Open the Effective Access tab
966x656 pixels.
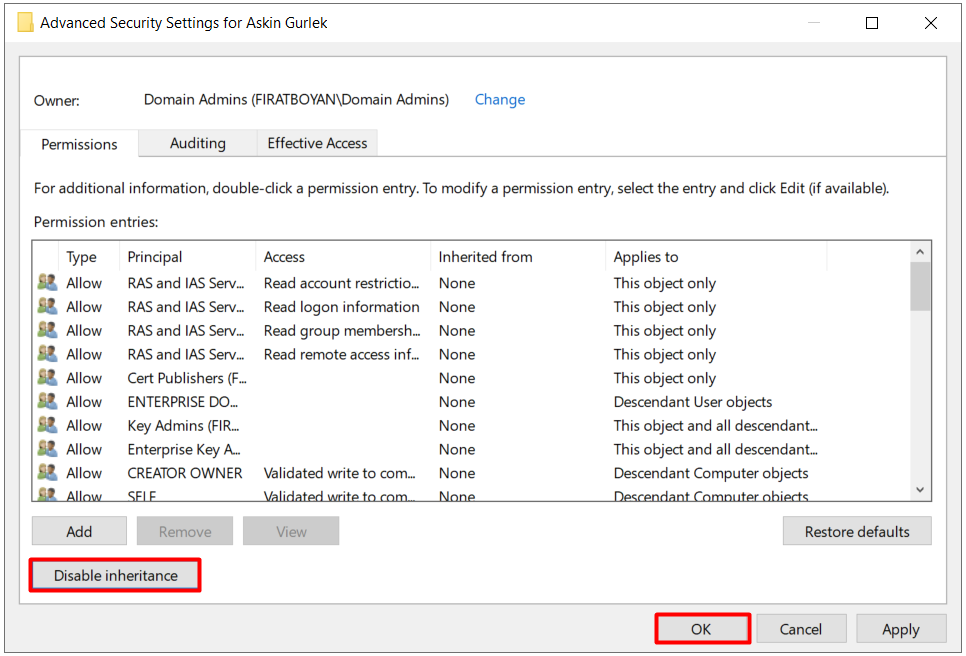pyautogui.click(x=317, y=143)
